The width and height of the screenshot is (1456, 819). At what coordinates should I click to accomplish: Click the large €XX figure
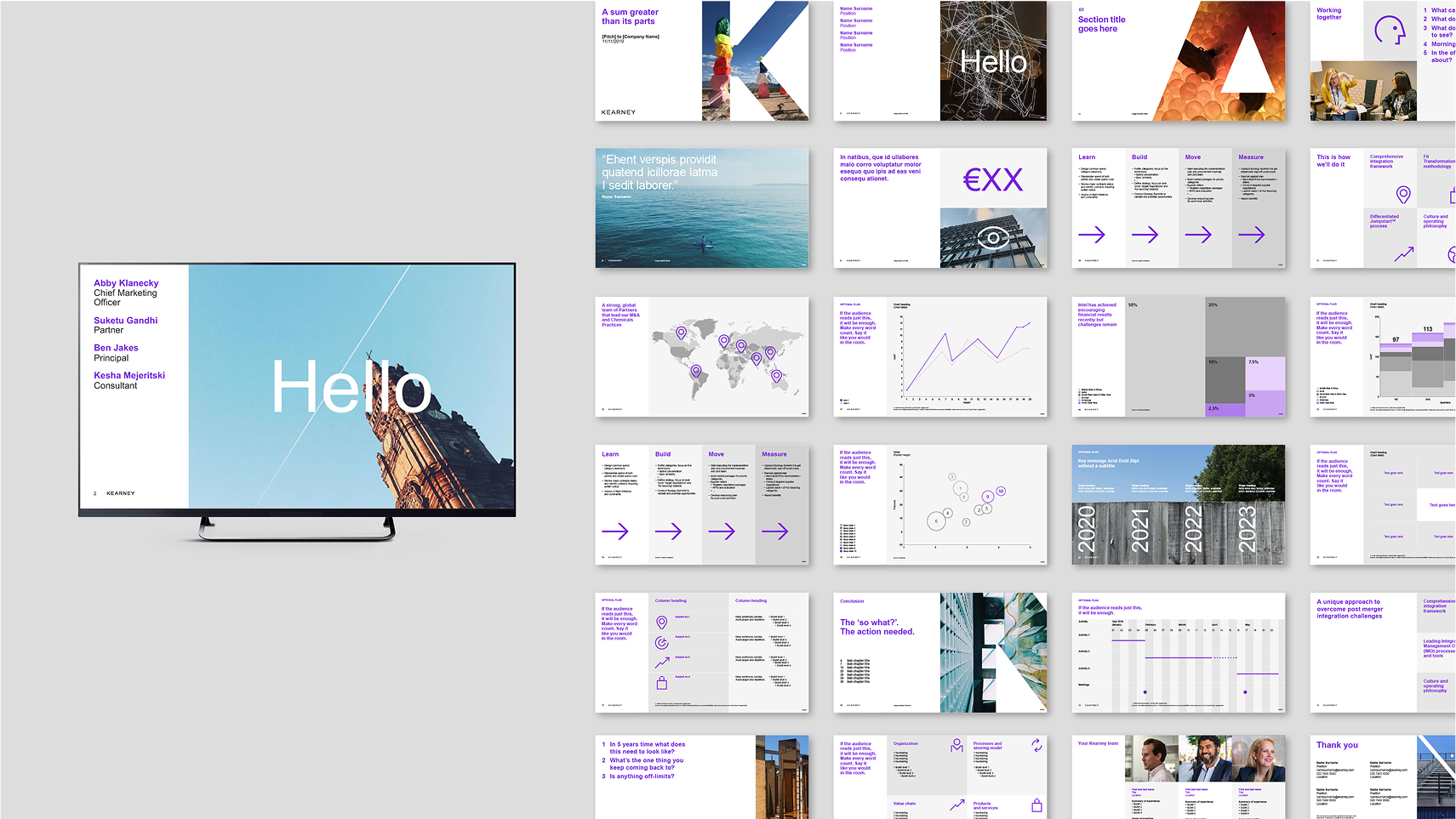992,179
